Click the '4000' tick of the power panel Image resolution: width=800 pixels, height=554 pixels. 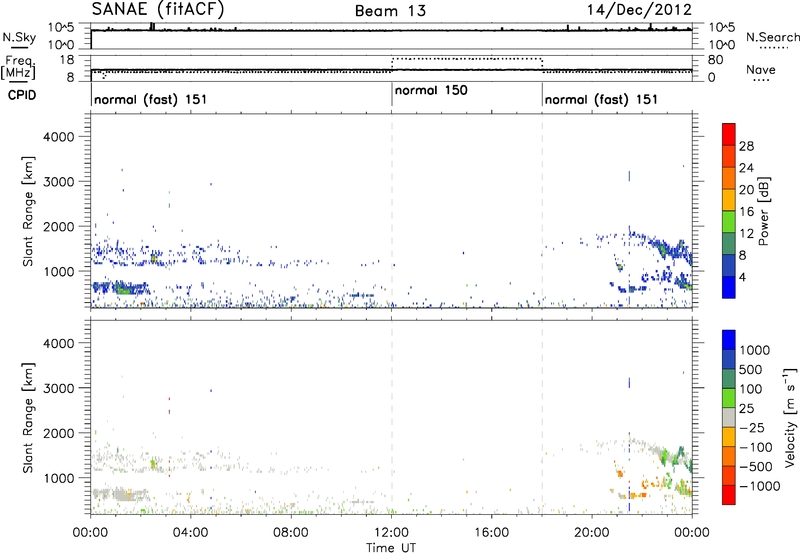[59, 137]
